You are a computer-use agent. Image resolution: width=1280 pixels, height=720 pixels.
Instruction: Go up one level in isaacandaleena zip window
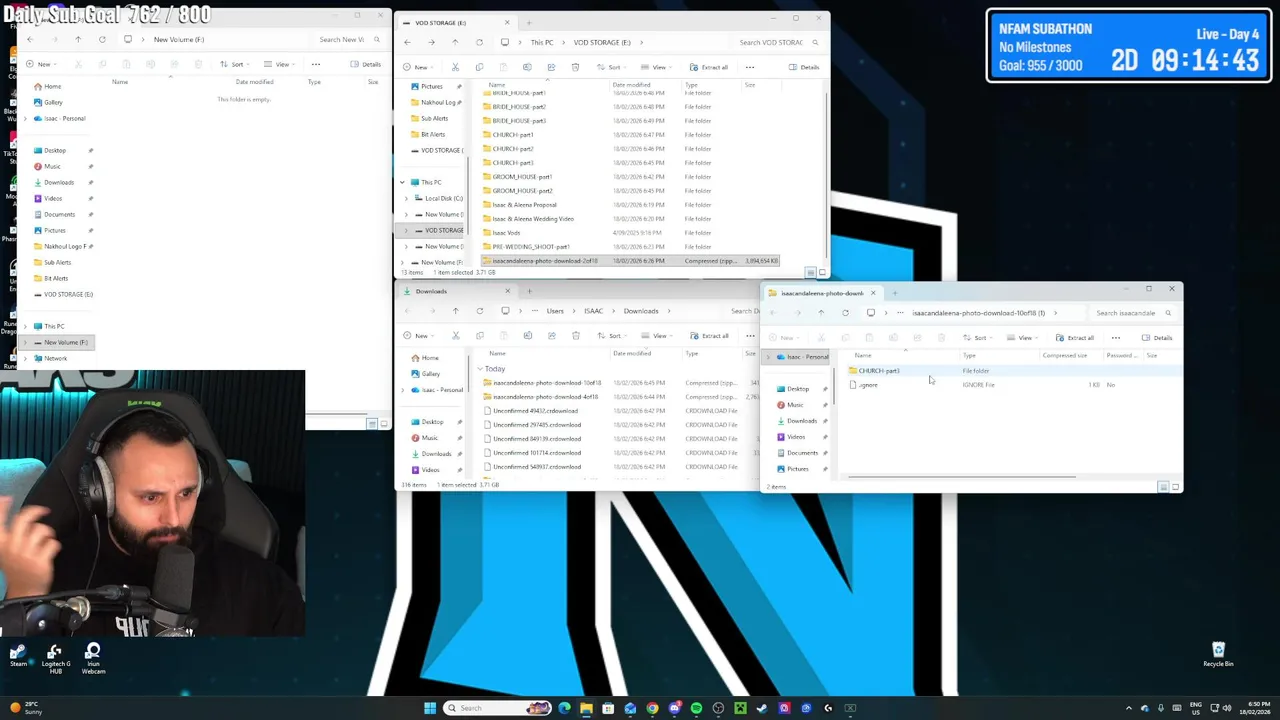[x=821, y=313]
